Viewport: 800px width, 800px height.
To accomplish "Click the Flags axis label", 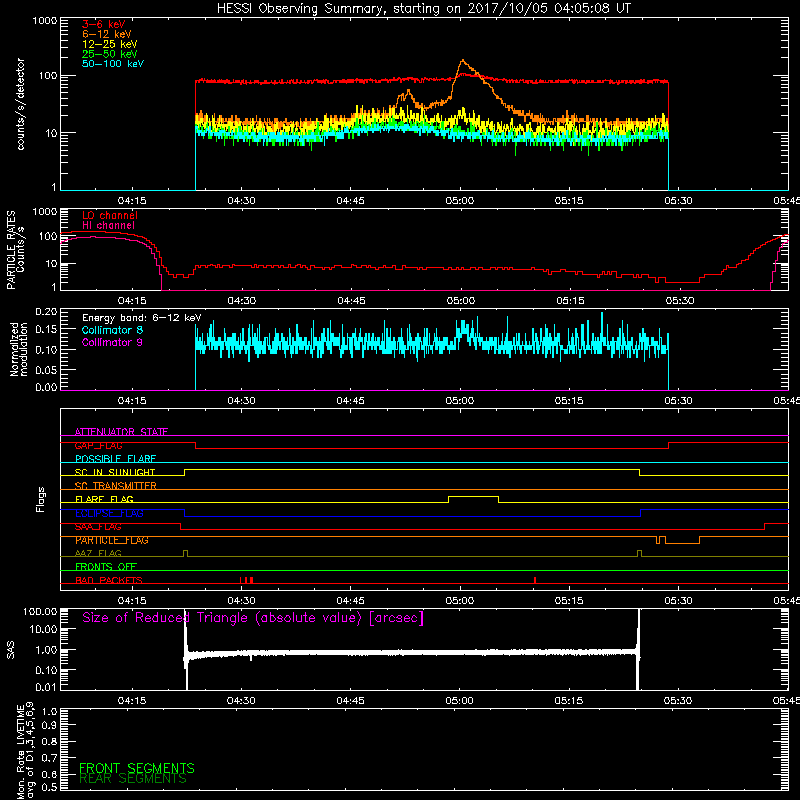I will [x=41, y=499].
